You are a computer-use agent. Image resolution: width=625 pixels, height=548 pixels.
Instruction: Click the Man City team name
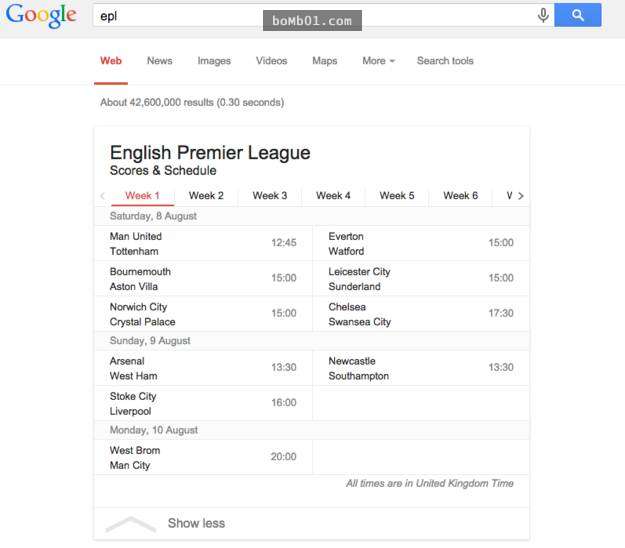[130, 466]
